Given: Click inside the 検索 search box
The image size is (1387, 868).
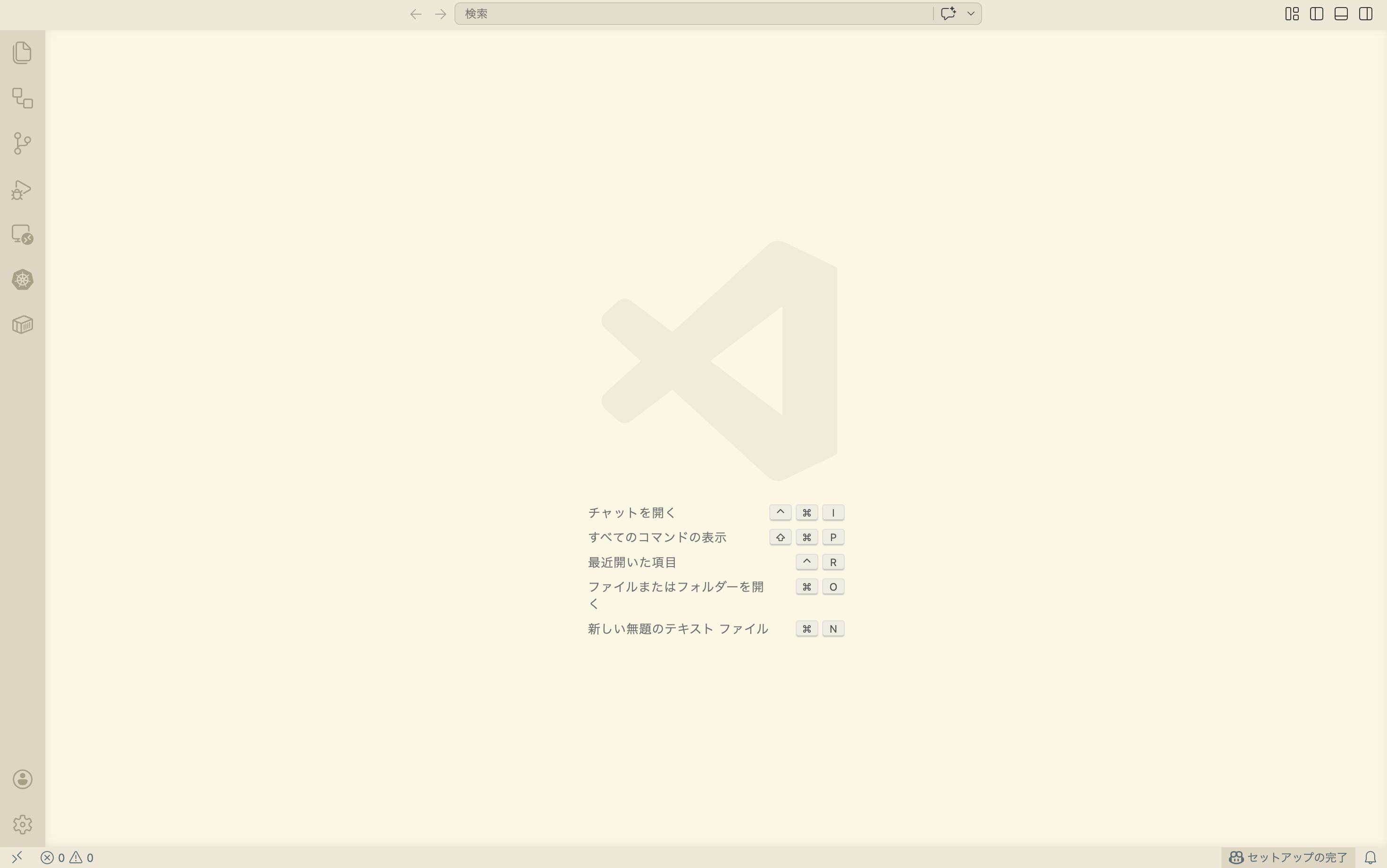Looking at the screenshot, I should point(689,13).
